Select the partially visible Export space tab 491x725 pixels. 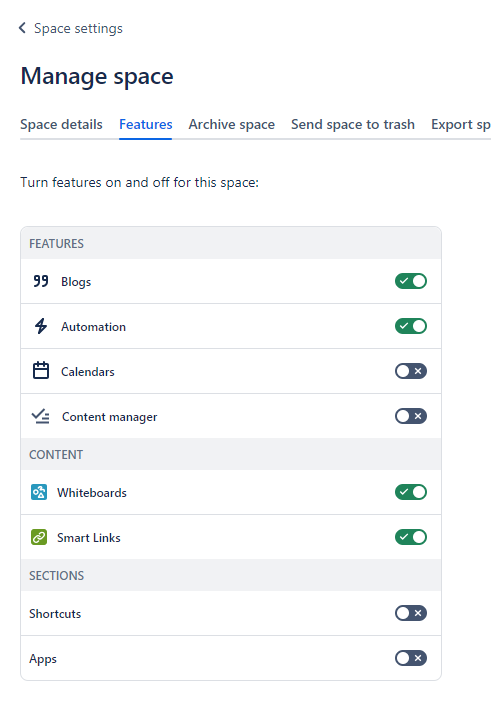tap(461, 124)
